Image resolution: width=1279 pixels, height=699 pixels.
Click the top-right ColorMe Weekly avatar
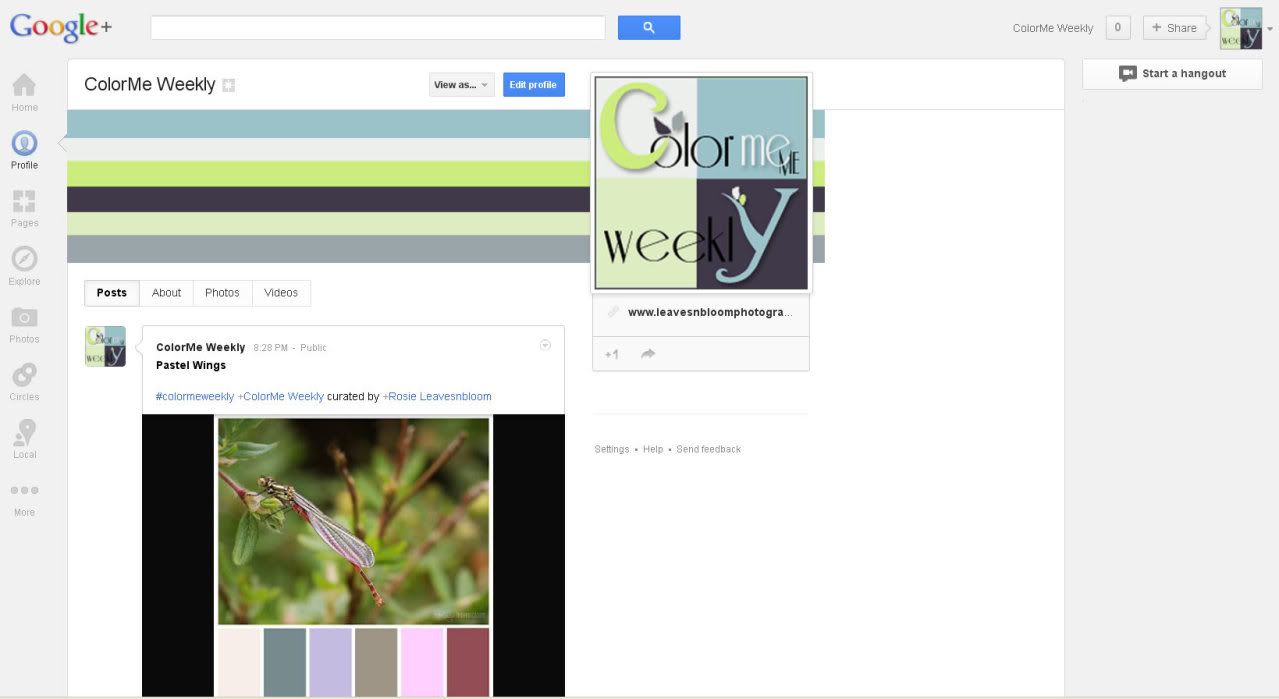click(x=1240, y=28)
